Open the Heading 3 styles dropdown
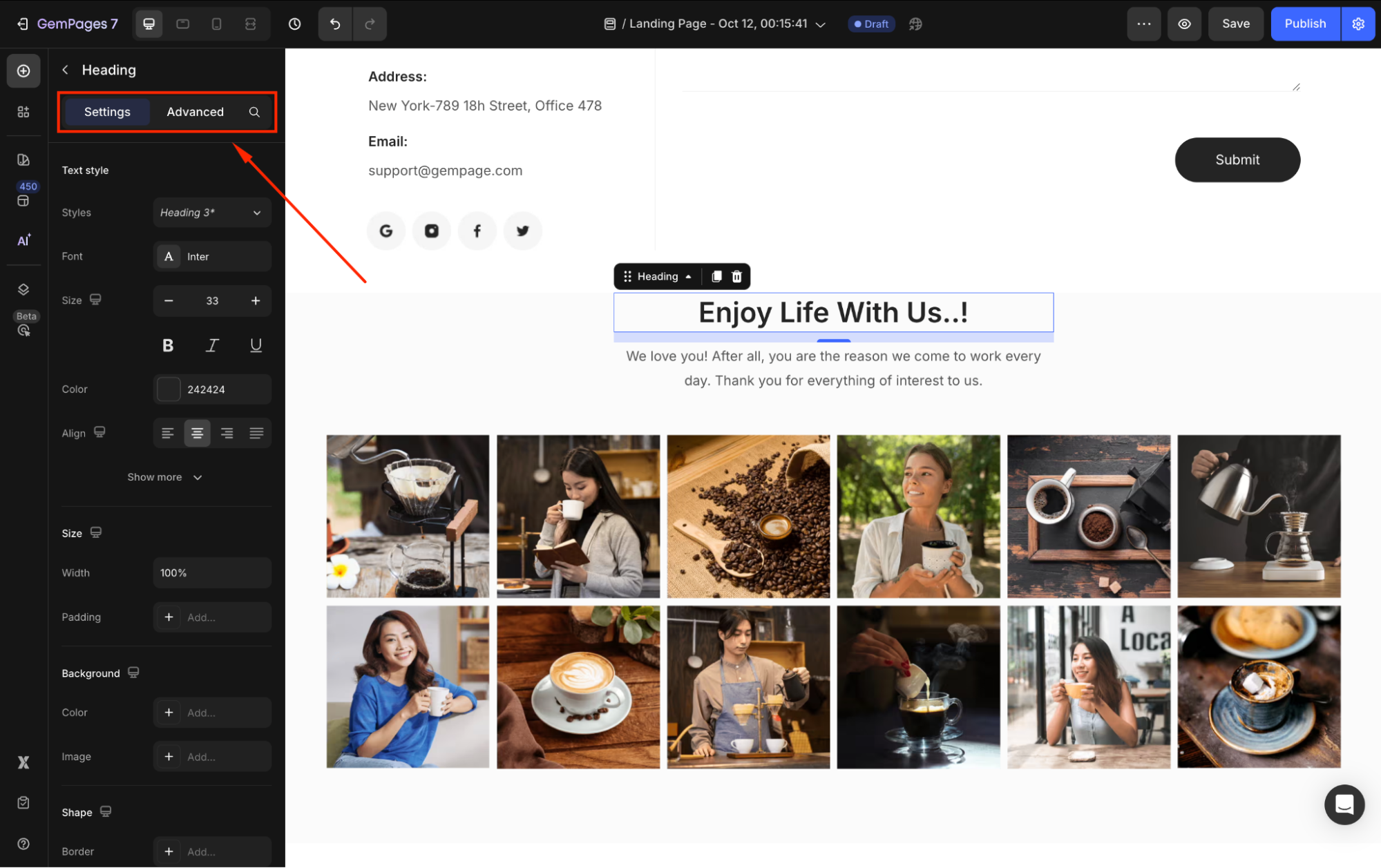 tap(211, 213)
